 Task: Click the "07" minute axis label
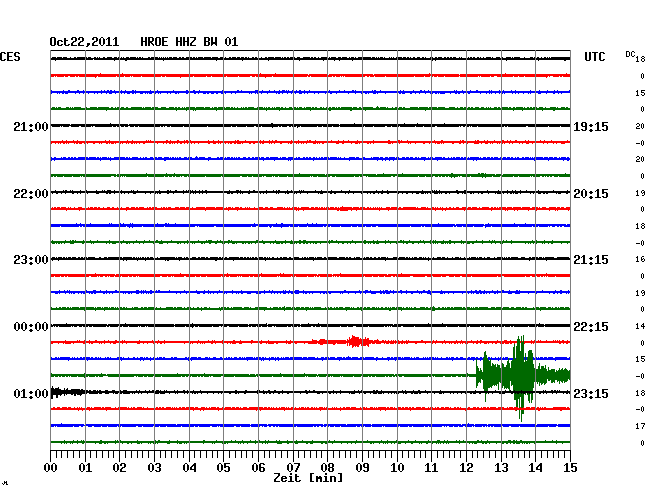[293, 467]
